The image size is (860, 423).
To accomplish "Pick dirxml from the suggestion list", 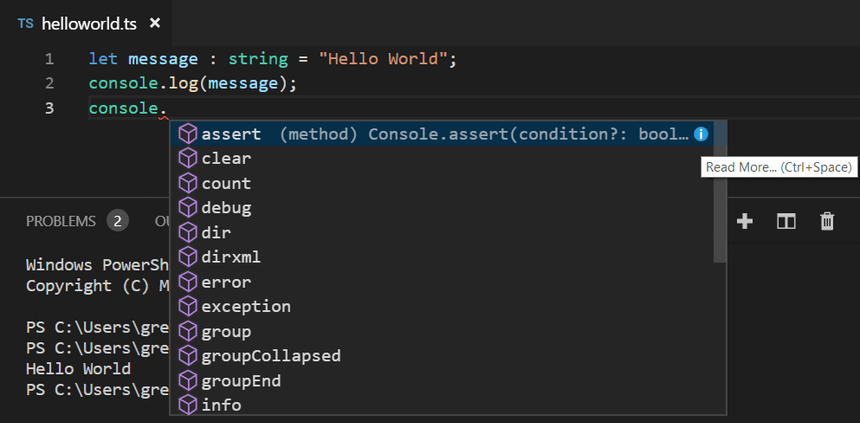I will (231, 257).
